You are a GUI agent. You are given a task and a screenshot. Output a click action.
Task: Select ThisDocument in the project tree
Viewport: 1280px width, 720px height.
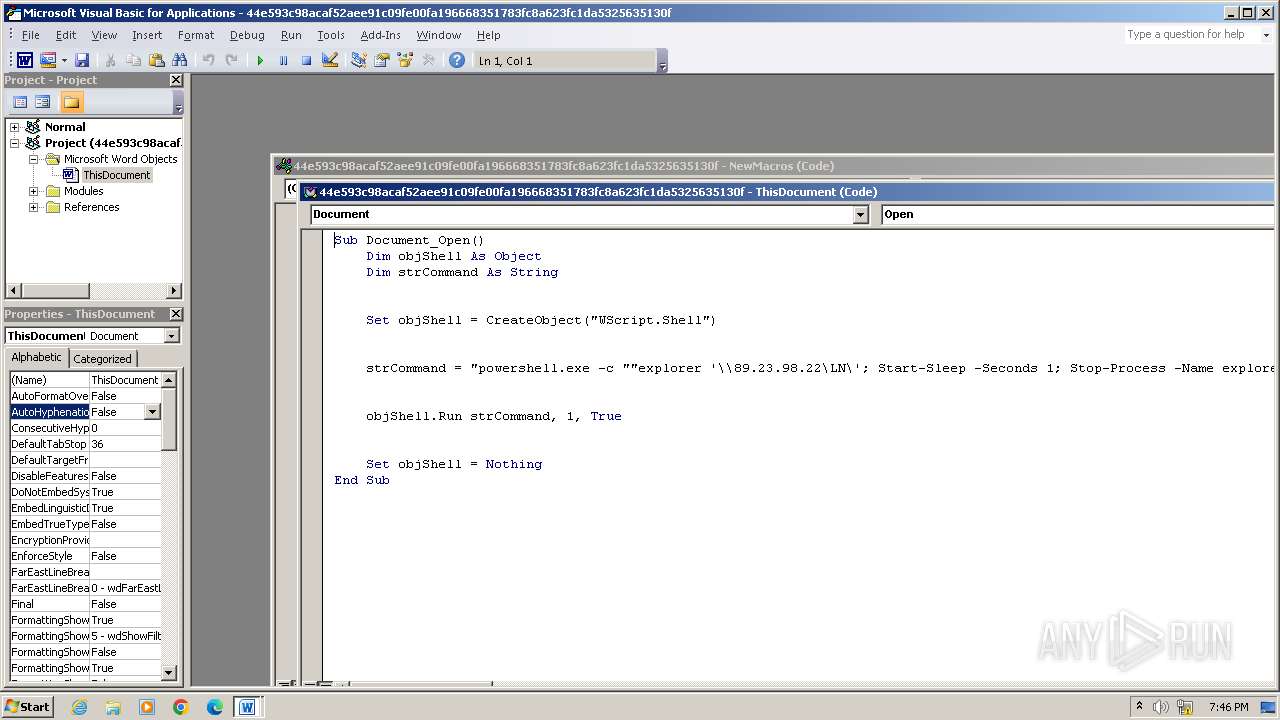116,175
